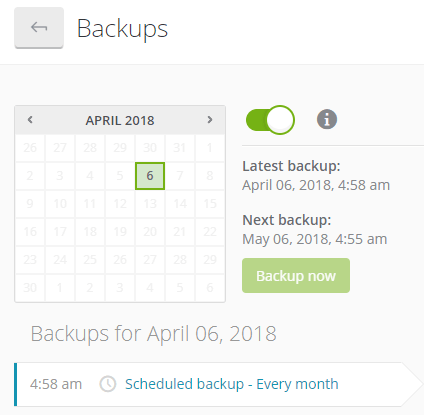This screenshot has height=415, width=424.
Task: Select day 13 in calendar
Action: point(150,204)
